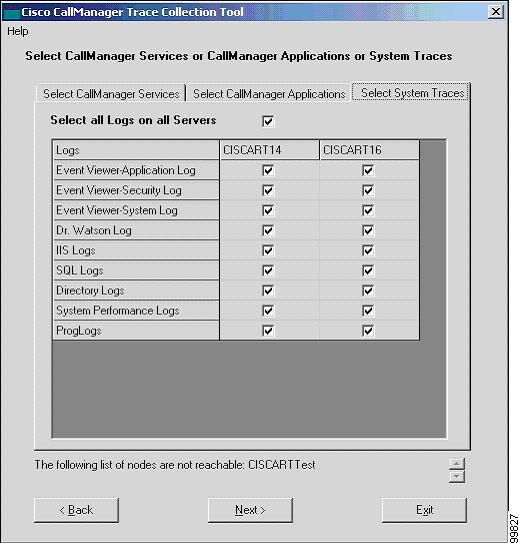Image resolution: width=520 pixels, height=543 pixels.
Task: Select the Dr. Watson Log row label
Action: [x=136, y=230]
